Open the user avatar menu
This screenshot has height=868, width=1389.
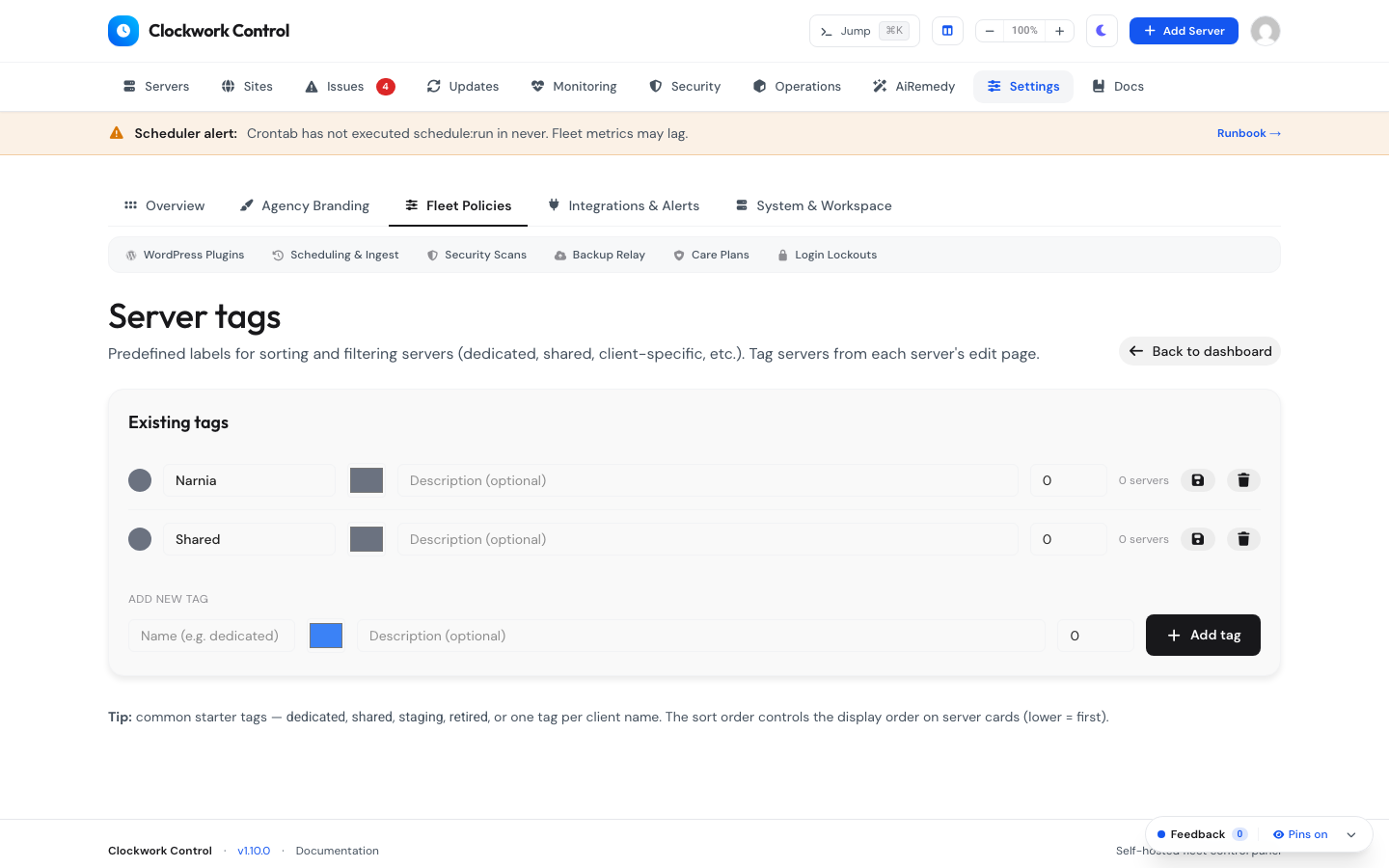(x=1266, y=31)
